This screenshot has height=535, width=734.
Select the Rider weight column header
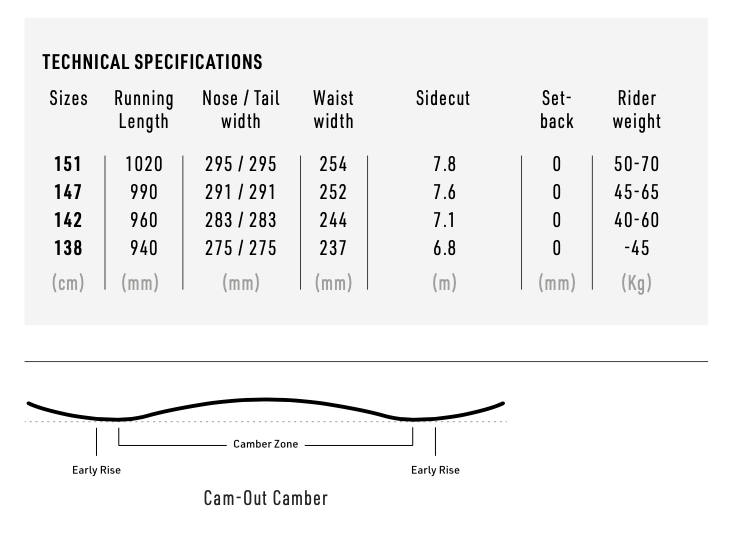pos(637,110)
